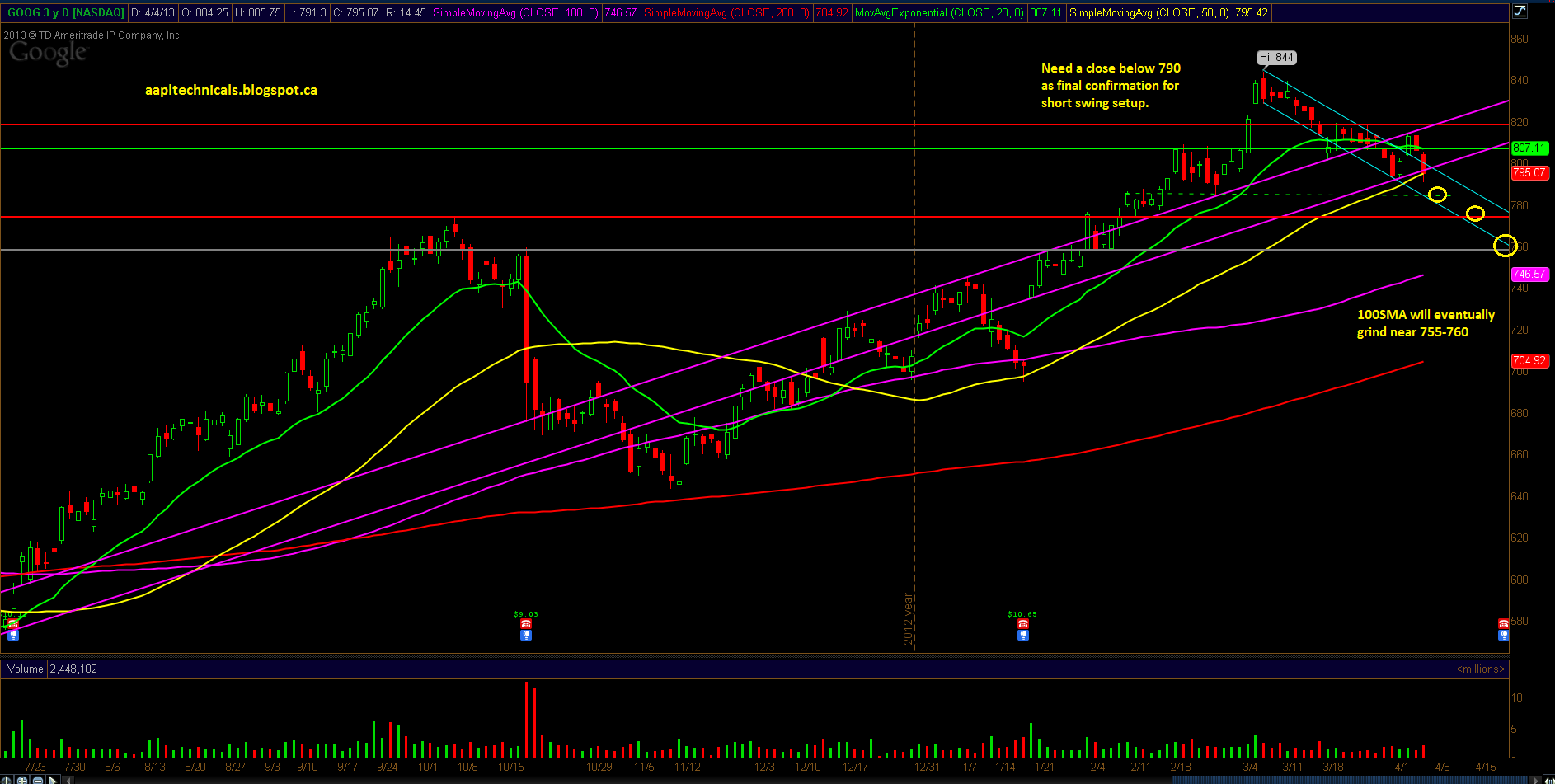Select the 'Need a close below 790' annotation

click(x=1111, y=86)
